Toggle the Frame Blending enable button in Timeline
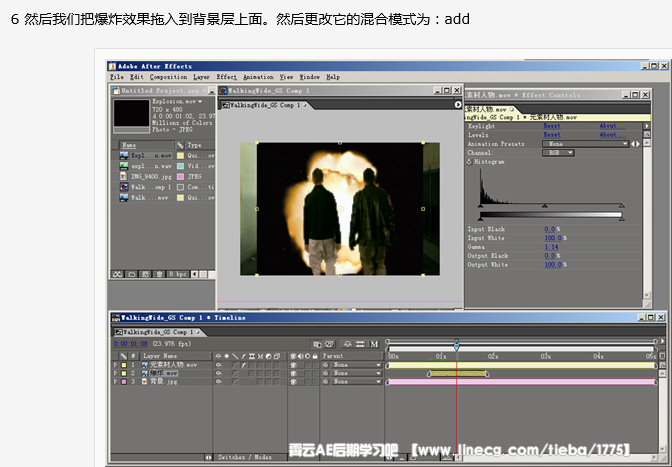The width and height of the screenshot is (672, 467). coord(361,344)
